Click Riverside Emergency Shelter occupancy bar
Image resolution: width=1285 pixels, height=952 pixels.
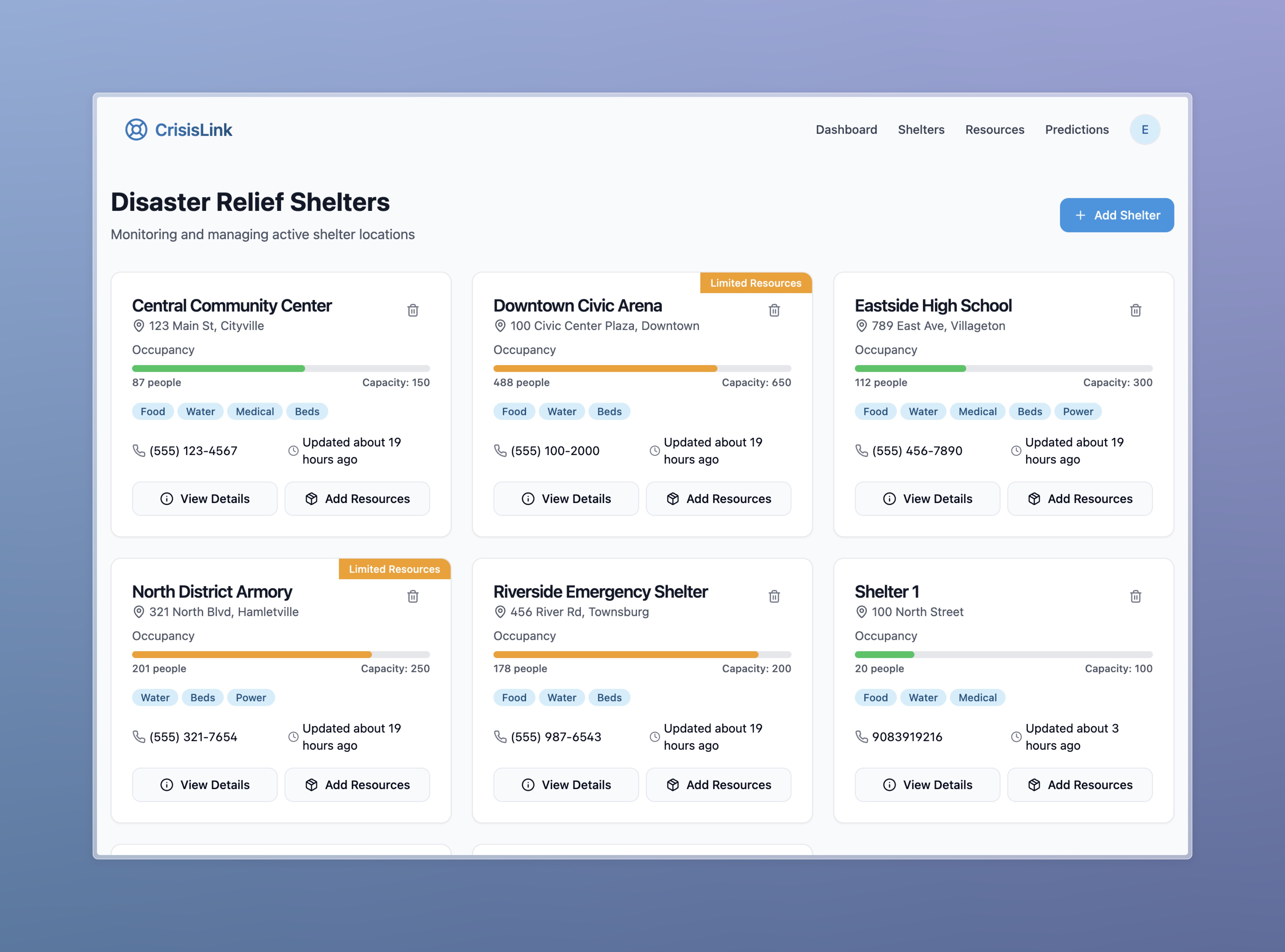click(x=642, y=655)
